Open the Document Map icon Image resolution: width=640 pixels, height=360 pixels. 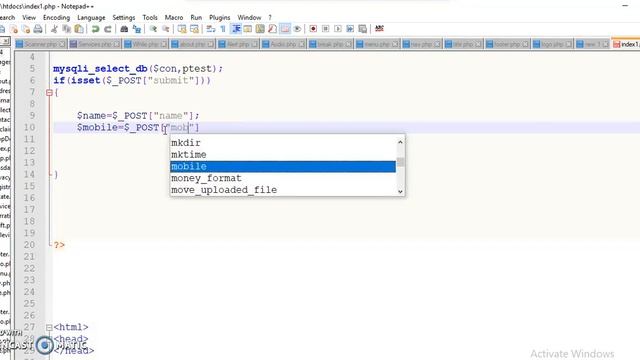[x=260, y=29]
